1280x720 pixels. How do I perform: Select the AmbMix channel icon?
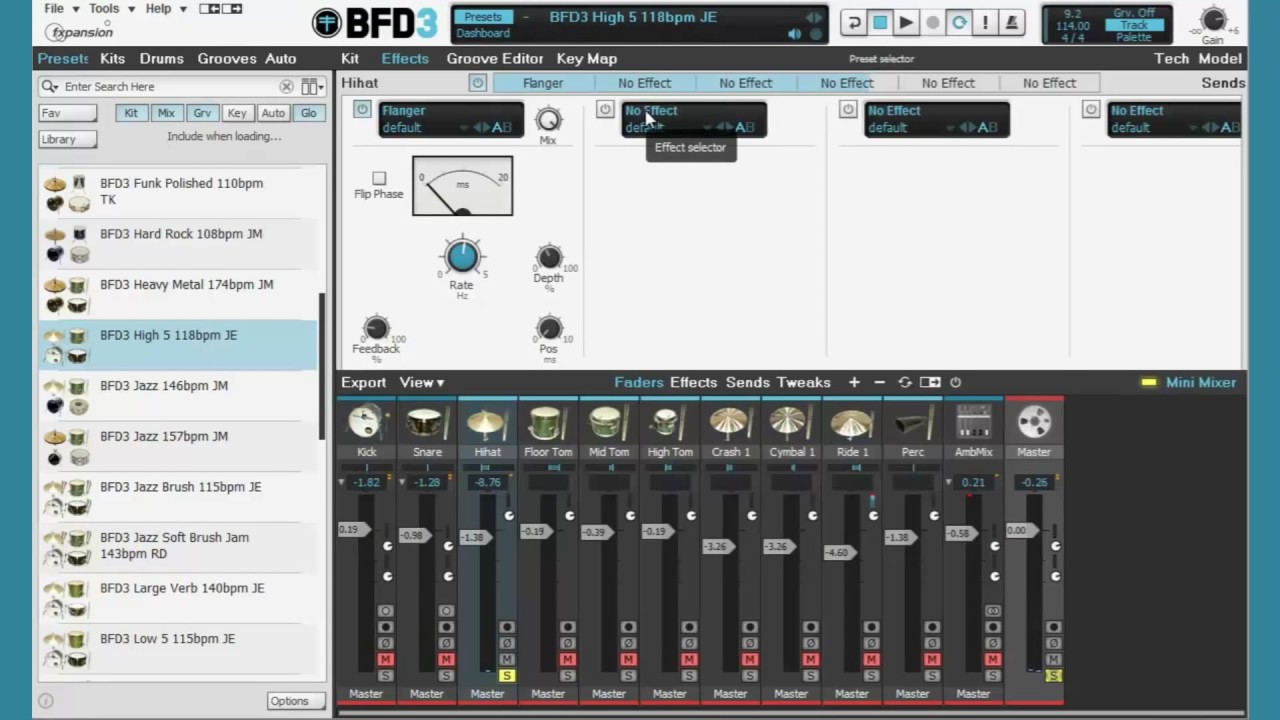pyautogui.click(x=973, y=422)
